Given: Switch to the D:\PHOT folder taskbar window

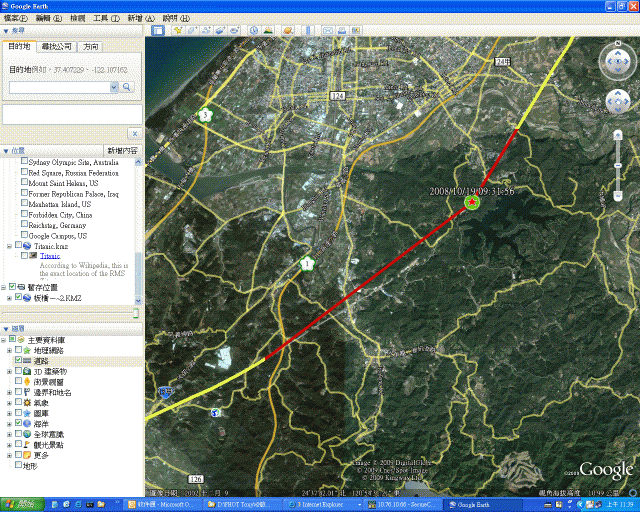Looking at the screenshot, I should click(241, 505).
